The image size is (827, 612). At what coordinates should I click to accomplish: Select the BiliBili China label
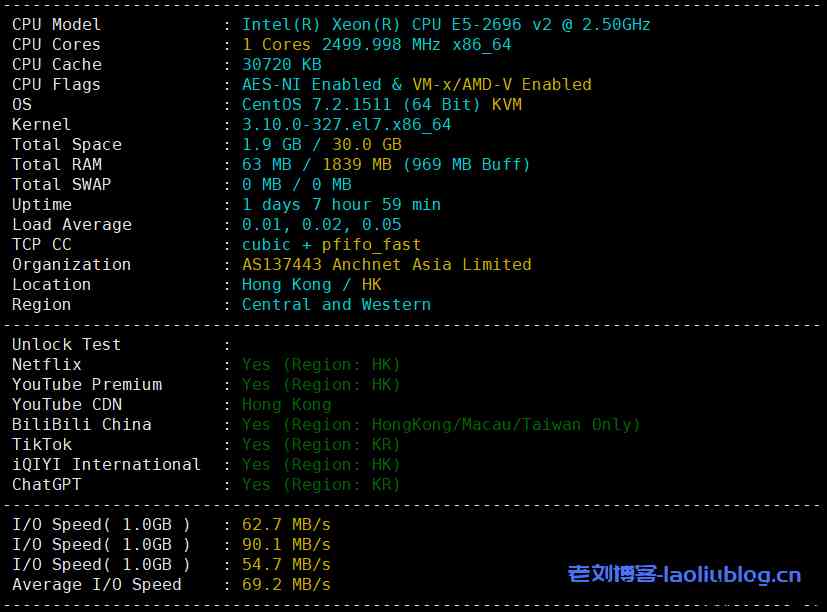82,426
